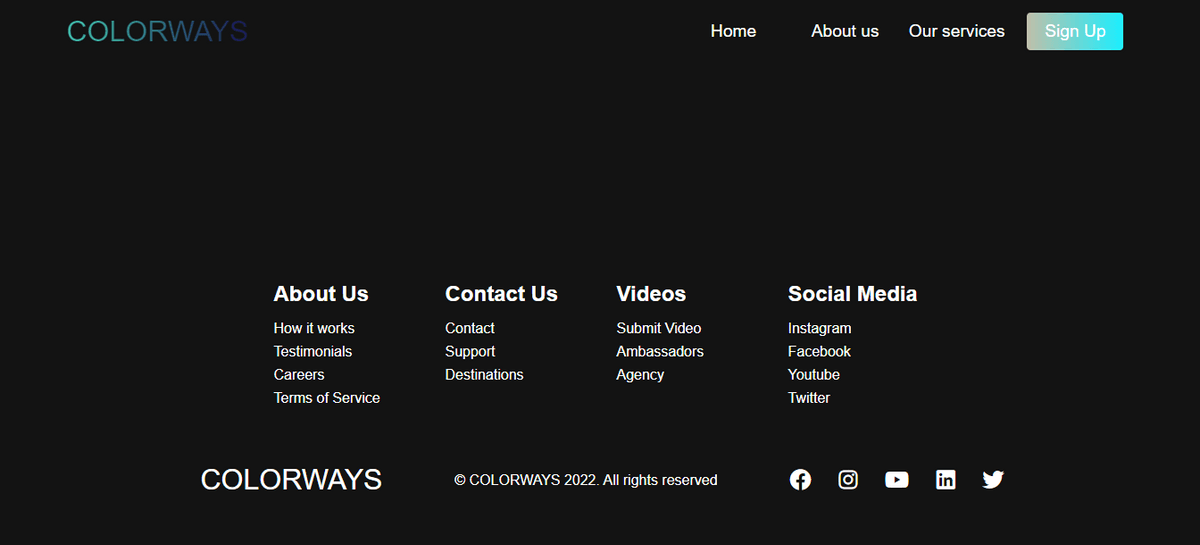Open the Destinations link

[x=484, y=375]
